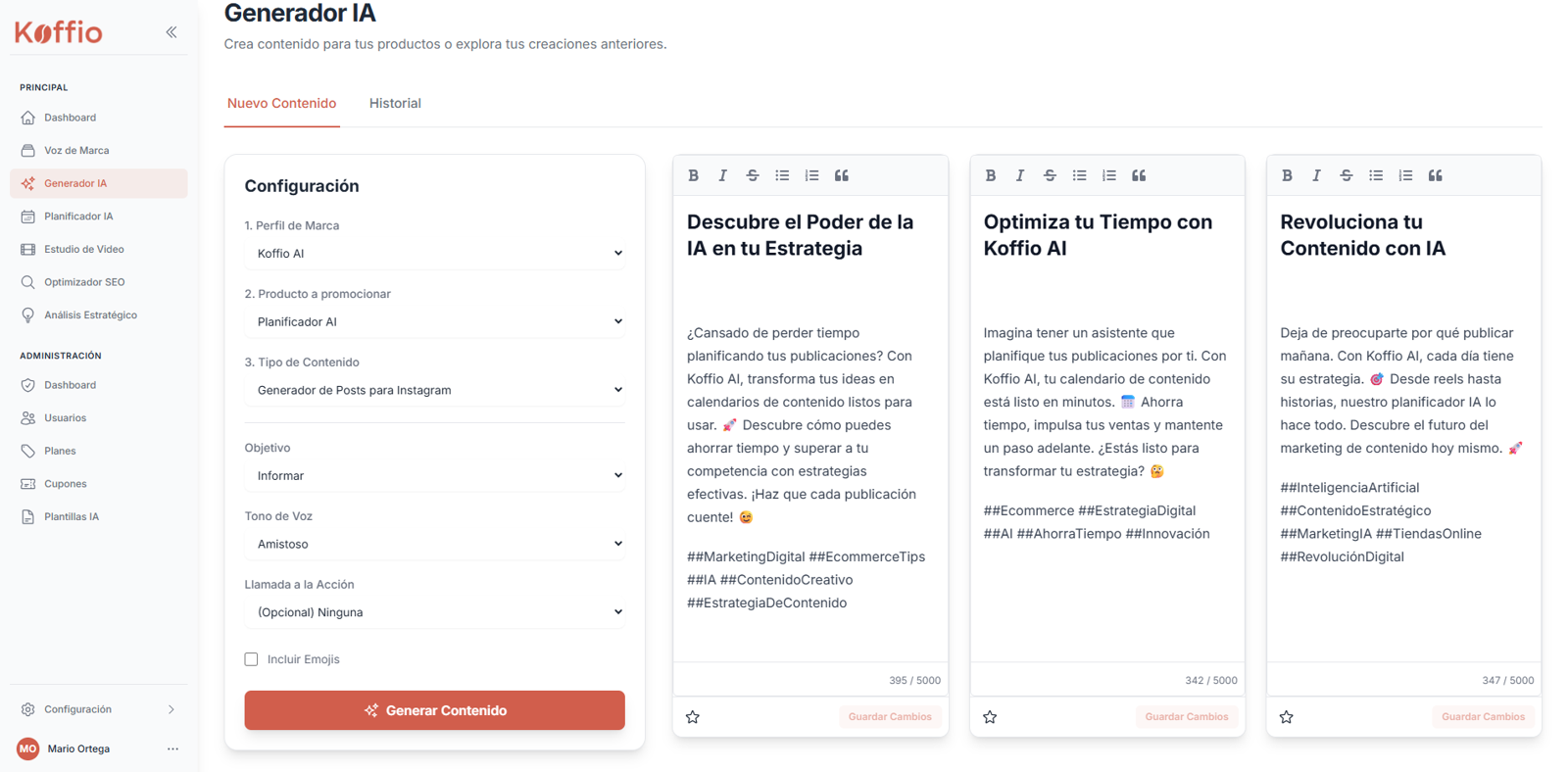
Task: Toggle bold in the 'Optimiza tu Tiempo' editor
Action: tap(990, 175)
